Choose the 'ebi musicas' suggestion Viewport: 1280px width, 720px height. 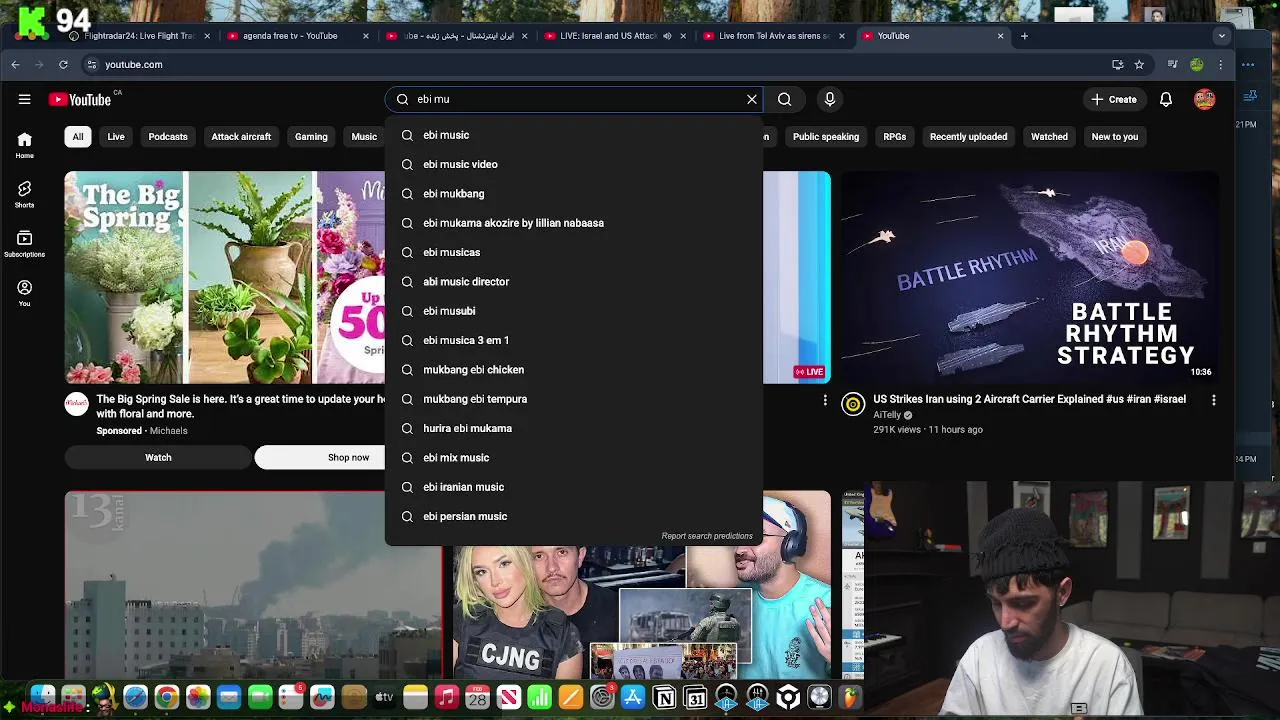(x=574, y=252)
